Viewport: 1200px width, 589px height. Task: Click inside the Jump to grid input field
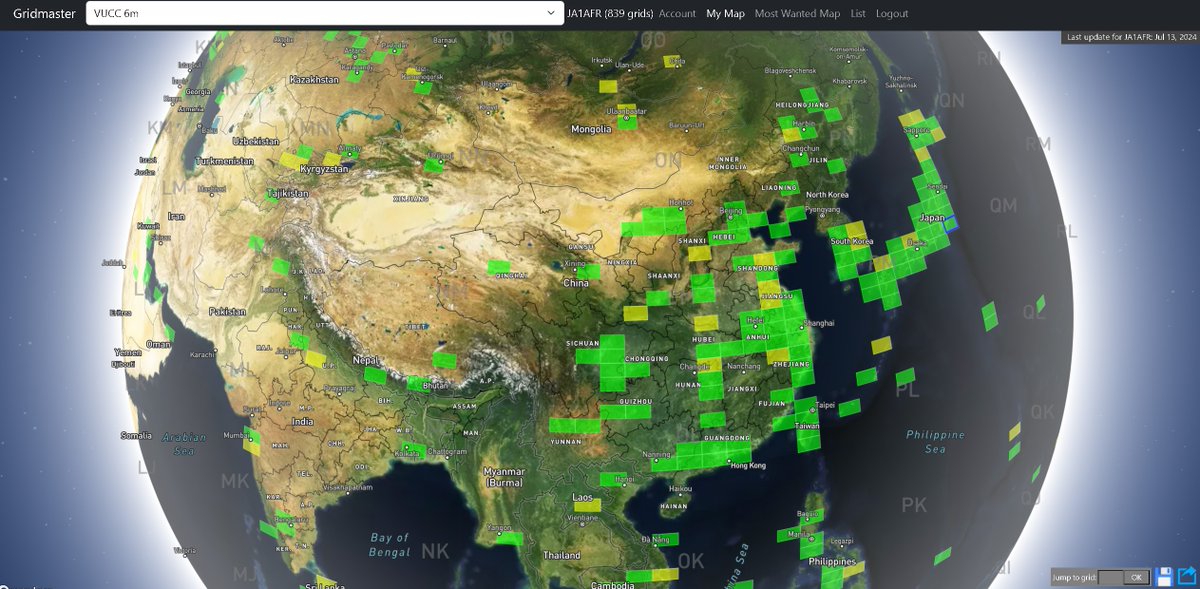1112,576
